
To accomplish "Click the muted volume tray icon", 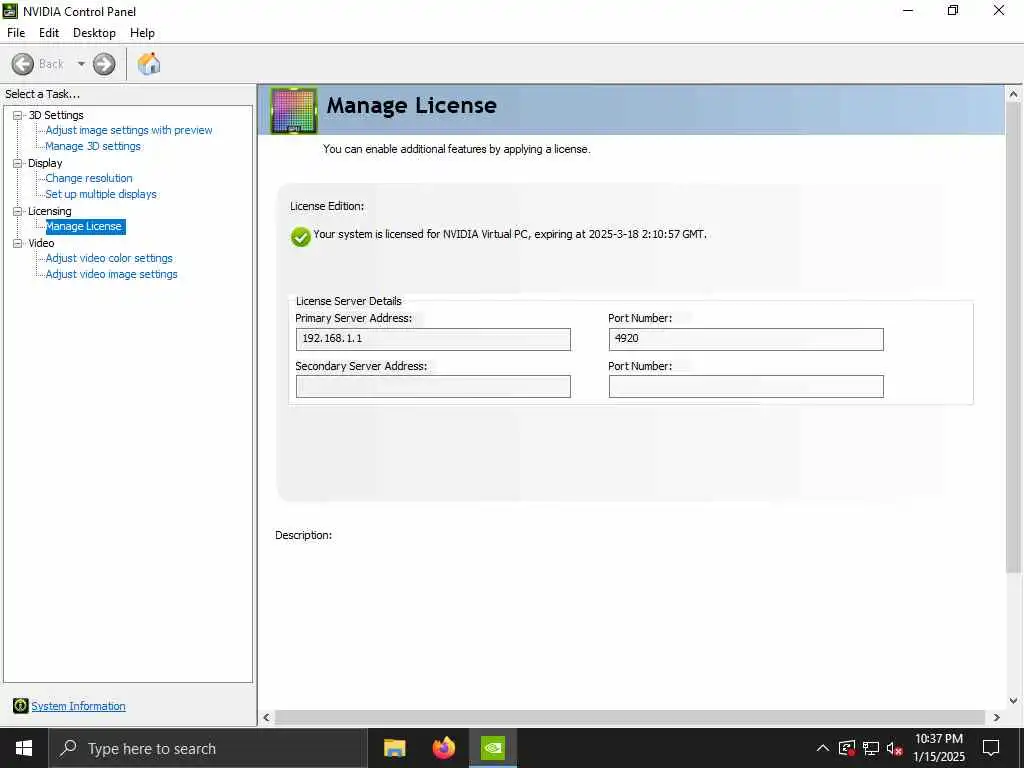I will coord(894,748).
